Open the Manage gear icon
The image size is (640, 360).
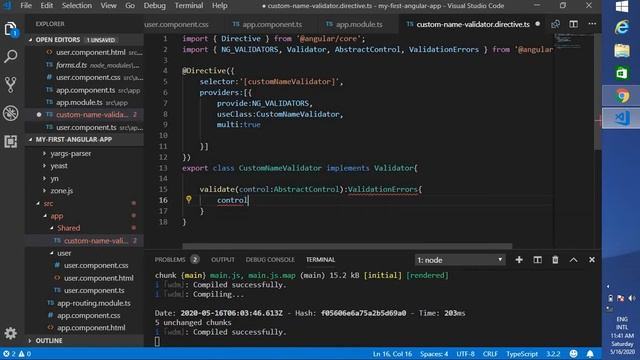click(11, 333)
